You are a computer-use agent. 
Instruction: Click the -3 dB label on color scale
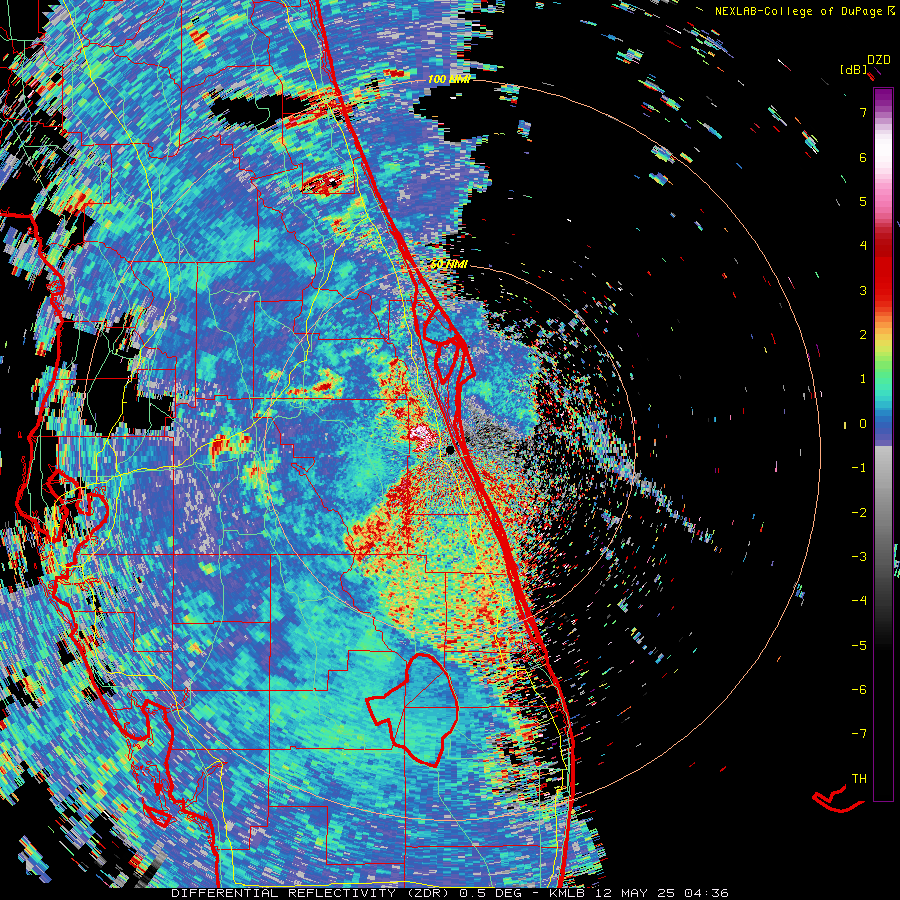point(859,556)
